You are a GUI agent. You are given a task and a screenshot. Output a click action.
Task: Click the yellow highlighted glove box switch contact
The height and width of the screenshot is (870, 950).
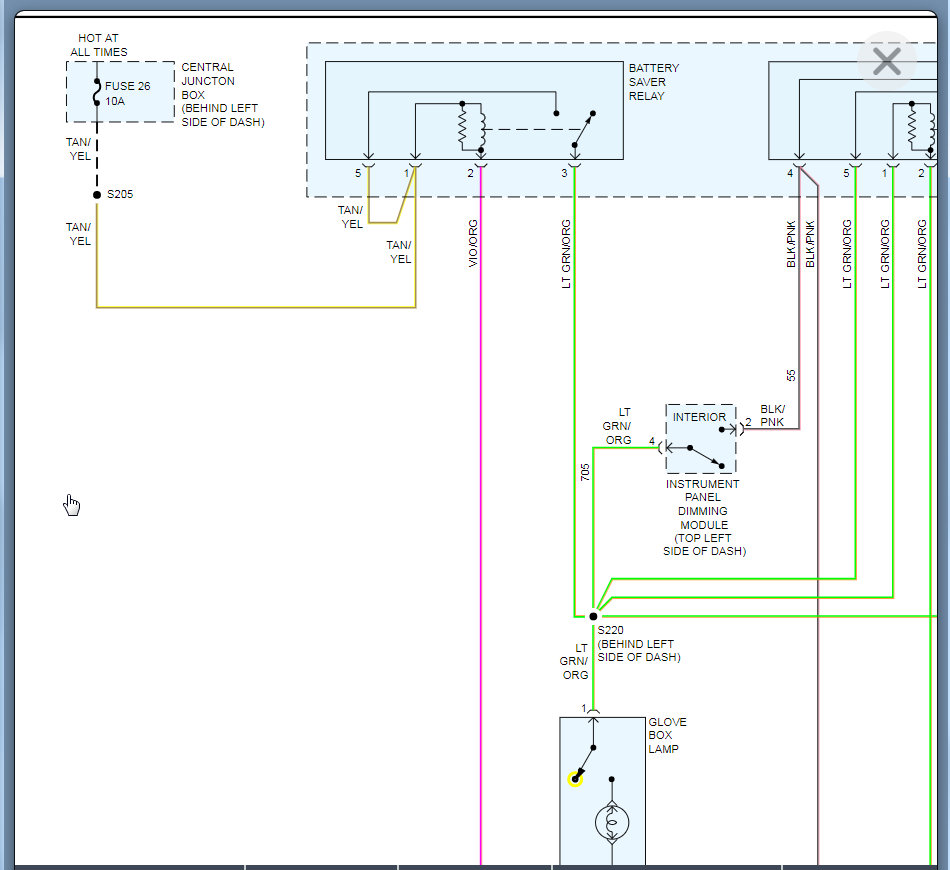575,779
